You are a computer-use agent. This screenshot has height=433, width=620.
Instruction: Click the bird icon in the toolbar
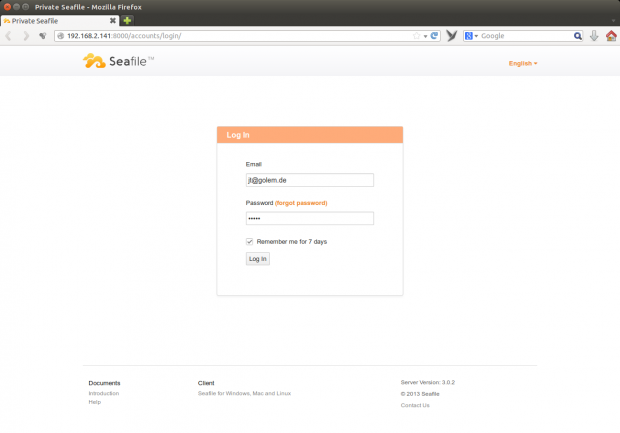[x=452, y=36]
